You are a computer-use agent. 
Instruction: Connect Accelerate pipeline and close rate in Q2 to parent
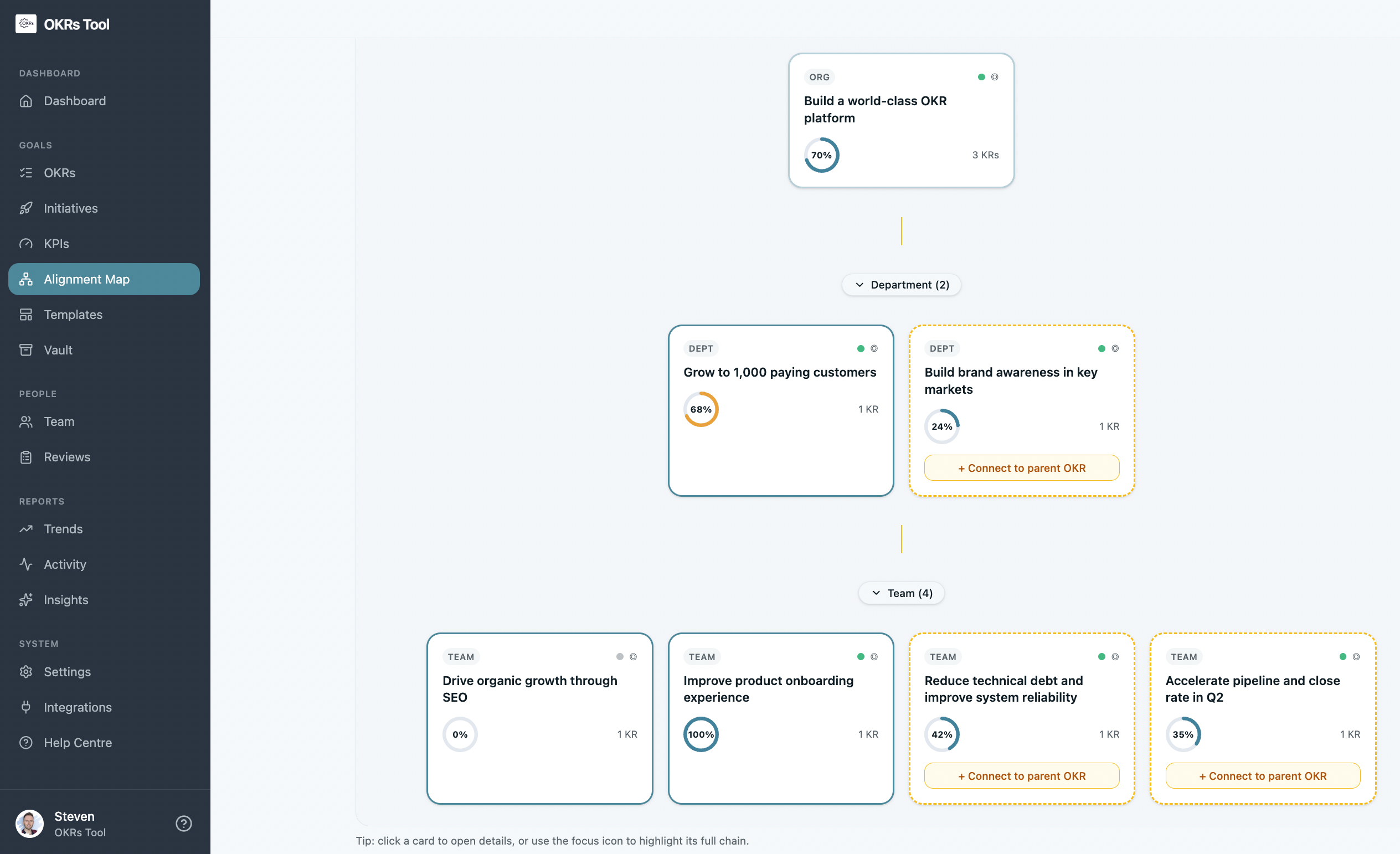[x=1263, y=775]
